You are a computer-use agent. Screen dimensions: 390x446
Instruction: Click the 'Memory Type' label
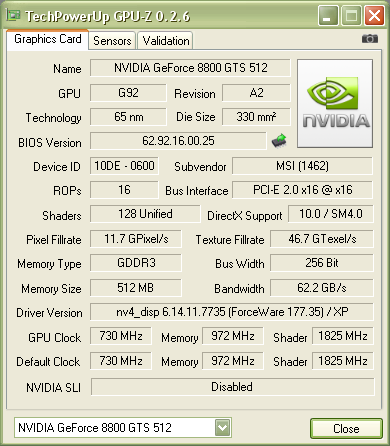(x=49, y=264)
